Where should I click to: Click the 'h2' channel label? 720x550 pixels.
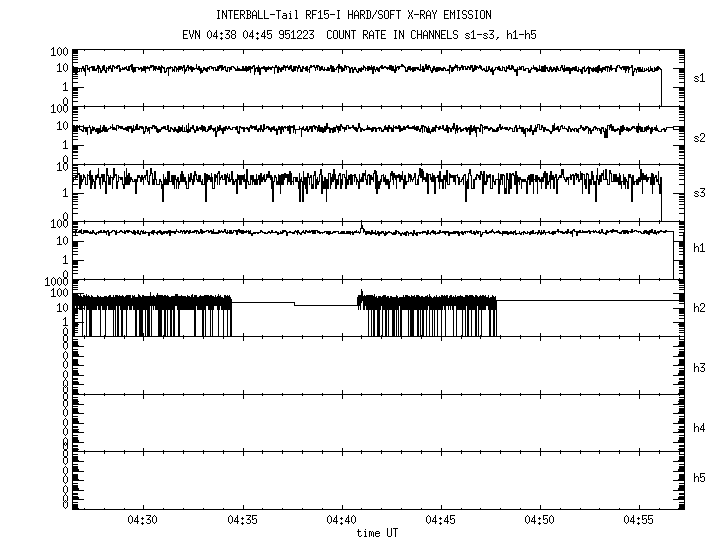click(699, 308)
